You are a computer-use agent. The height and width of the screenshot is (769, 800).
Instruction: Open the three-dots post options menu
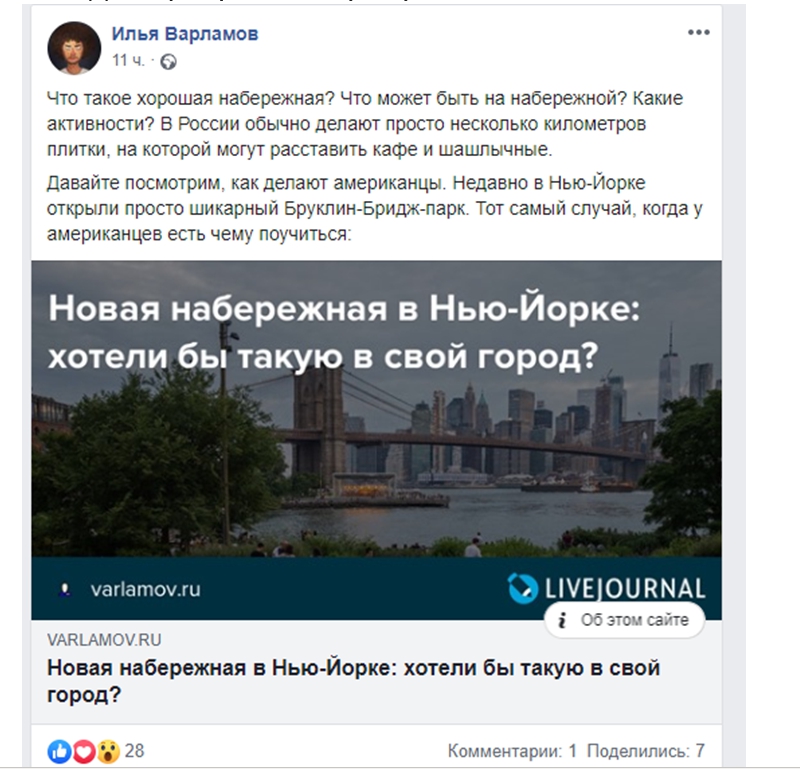coord(698,32)
